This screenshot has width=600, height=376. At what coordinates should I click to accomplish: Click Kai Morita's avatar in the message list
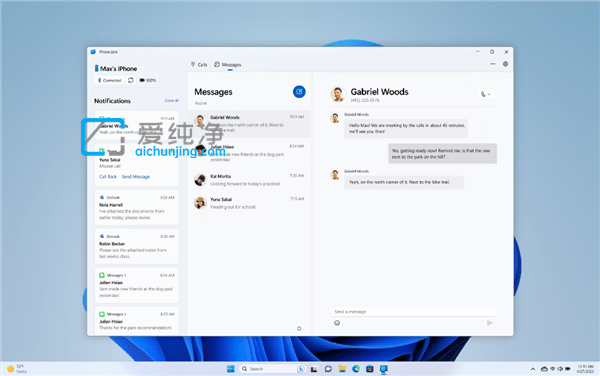tap(200, 179)
